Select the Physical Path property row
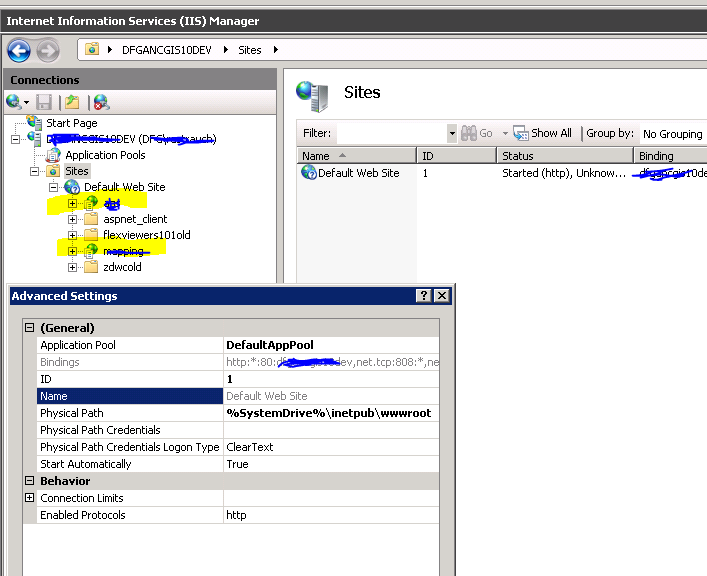The width and height of the screenshot is (707, 576). pyautogui.click(x=238, y=413)
